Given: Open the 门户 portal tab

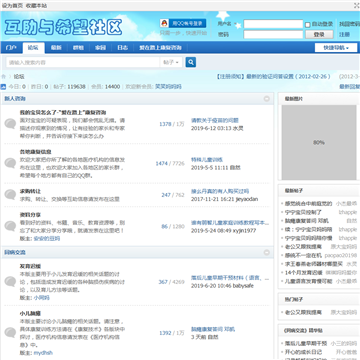Looking at the screenshot, I should (11, 48).
